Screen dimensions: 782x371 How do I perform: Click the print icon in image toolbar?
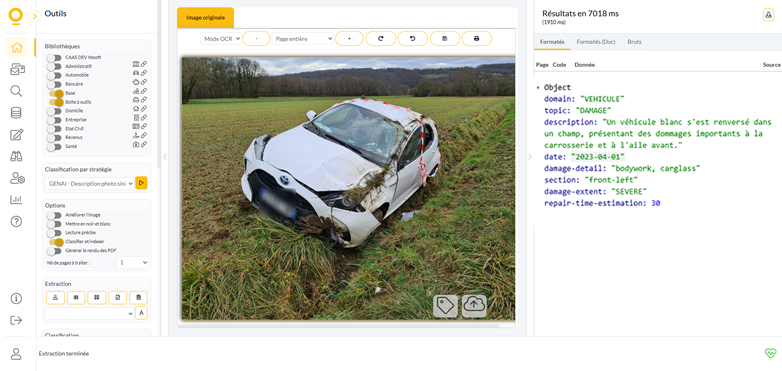click(x=476, y=38)
